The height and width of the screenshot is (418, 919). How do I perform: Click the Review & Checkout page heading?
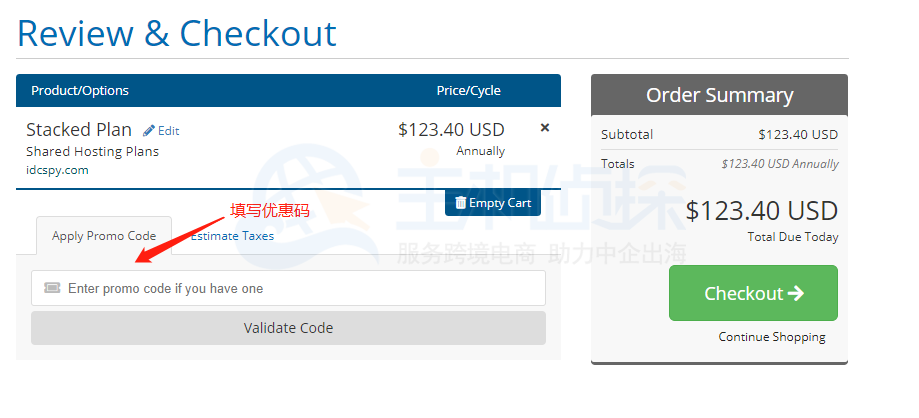177,33
